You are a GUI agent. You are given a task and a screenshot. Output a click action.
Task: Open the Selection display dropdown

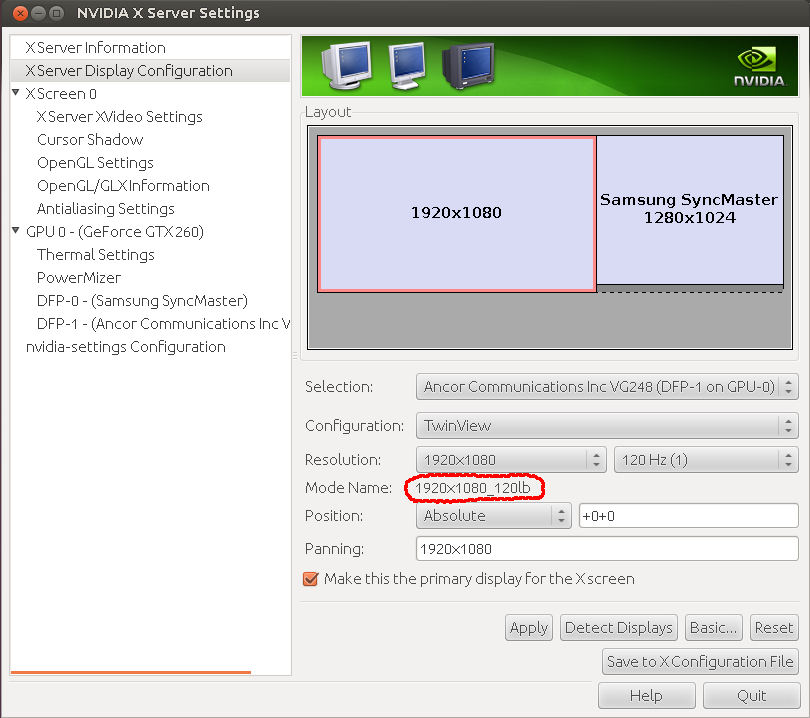coord(607,387)
